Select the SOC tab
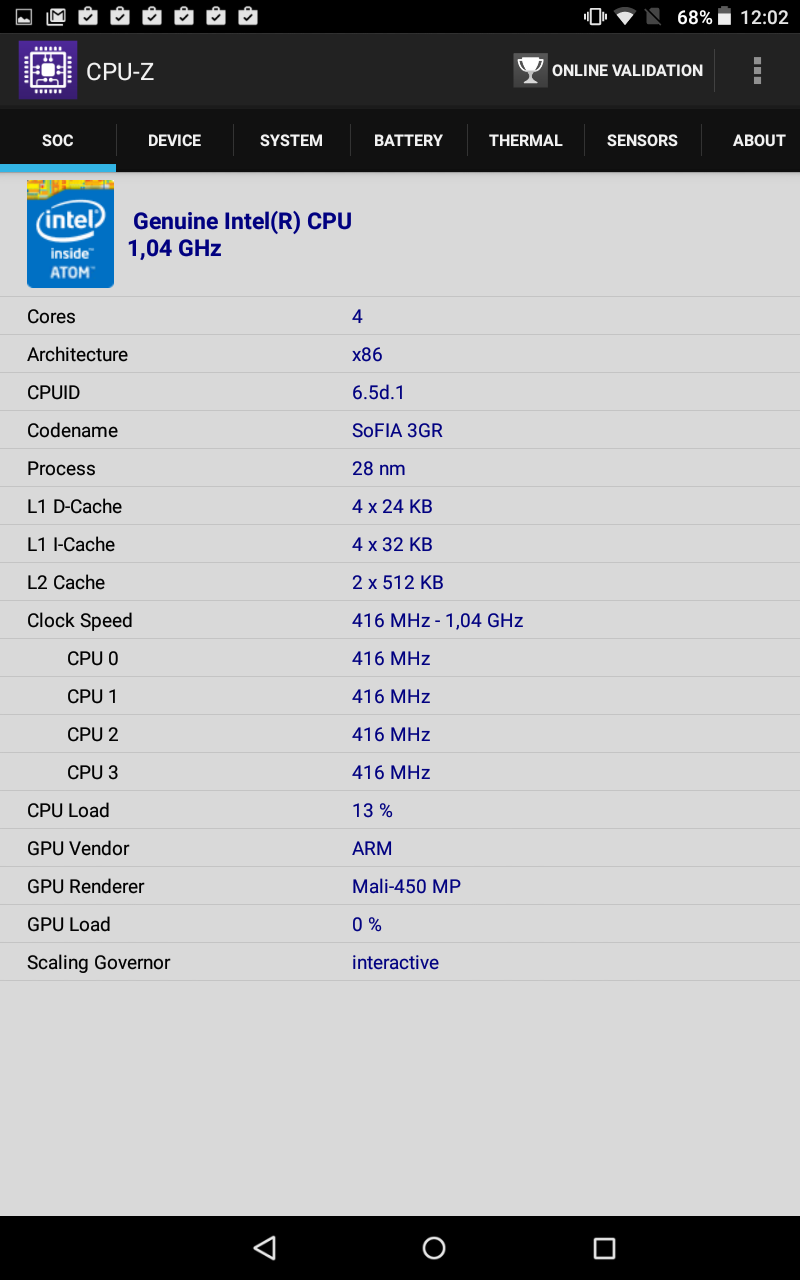This screenshot has width=800, height=1280. tap(58, 140)
